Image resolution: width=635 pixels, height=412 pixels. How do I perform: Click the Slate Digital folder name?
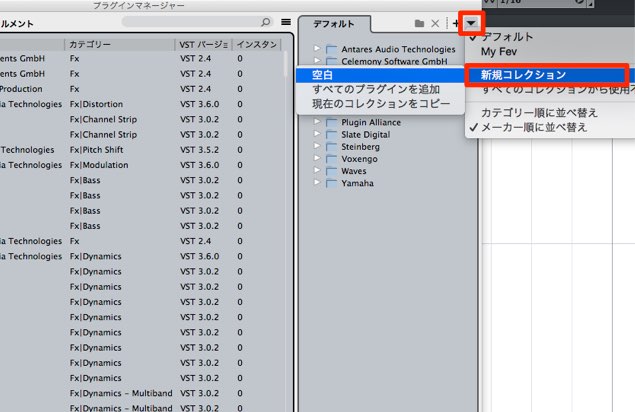[366, 134]
